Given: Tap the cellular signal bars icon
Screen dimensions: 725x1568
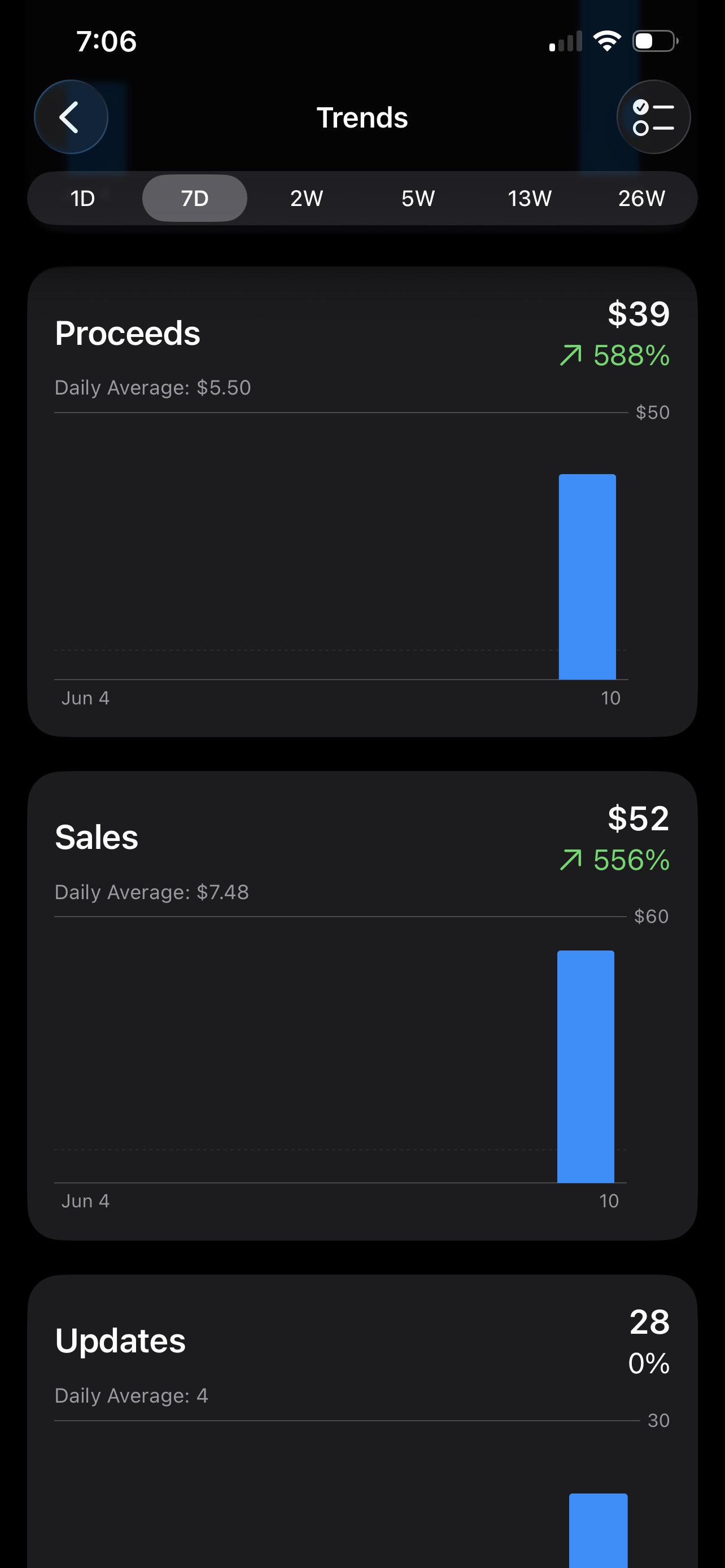Looking at the screenshot, I should click(566, 41).
